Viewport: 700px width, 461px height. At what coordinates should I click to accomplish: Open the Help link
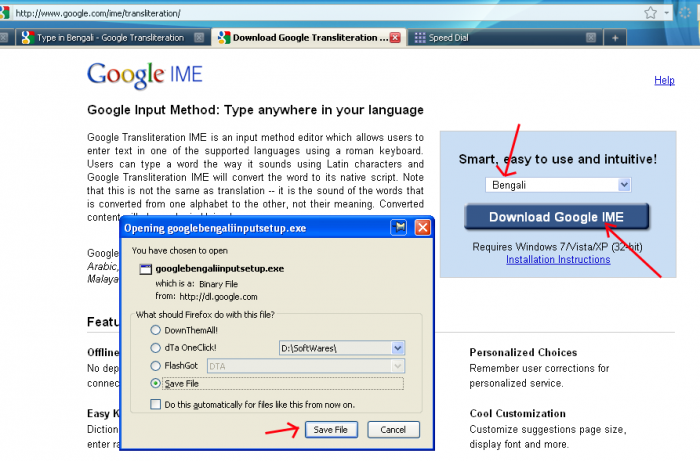pos(664,80)
